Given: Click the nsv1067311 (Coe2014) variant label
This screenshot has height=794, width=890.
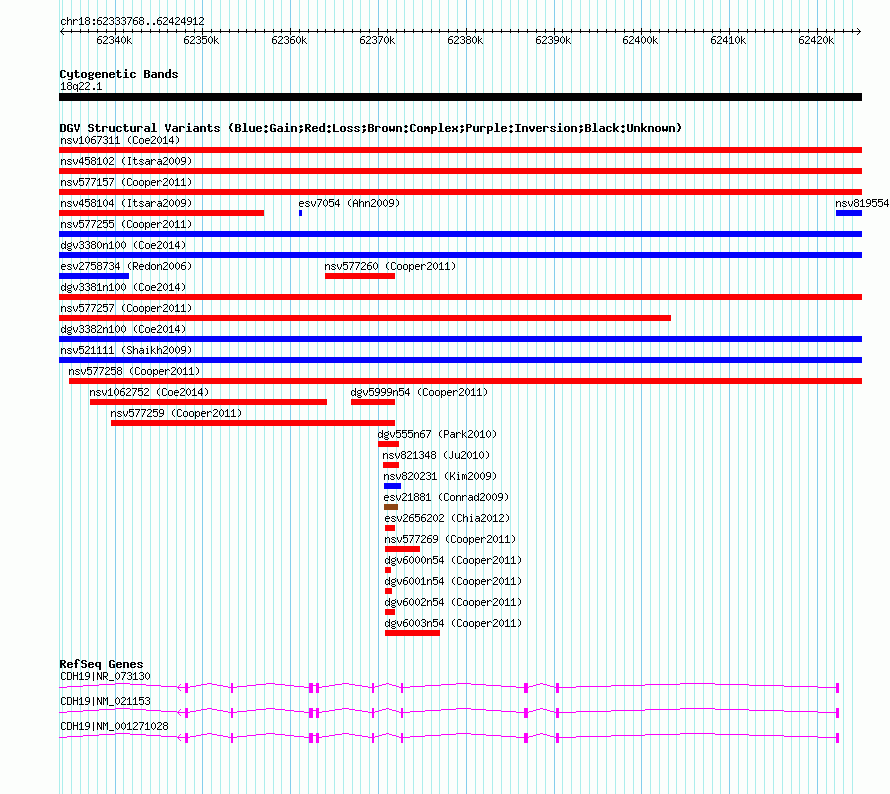Looking at the screenshot, I should pyautogui.click(x=120, y=140).
